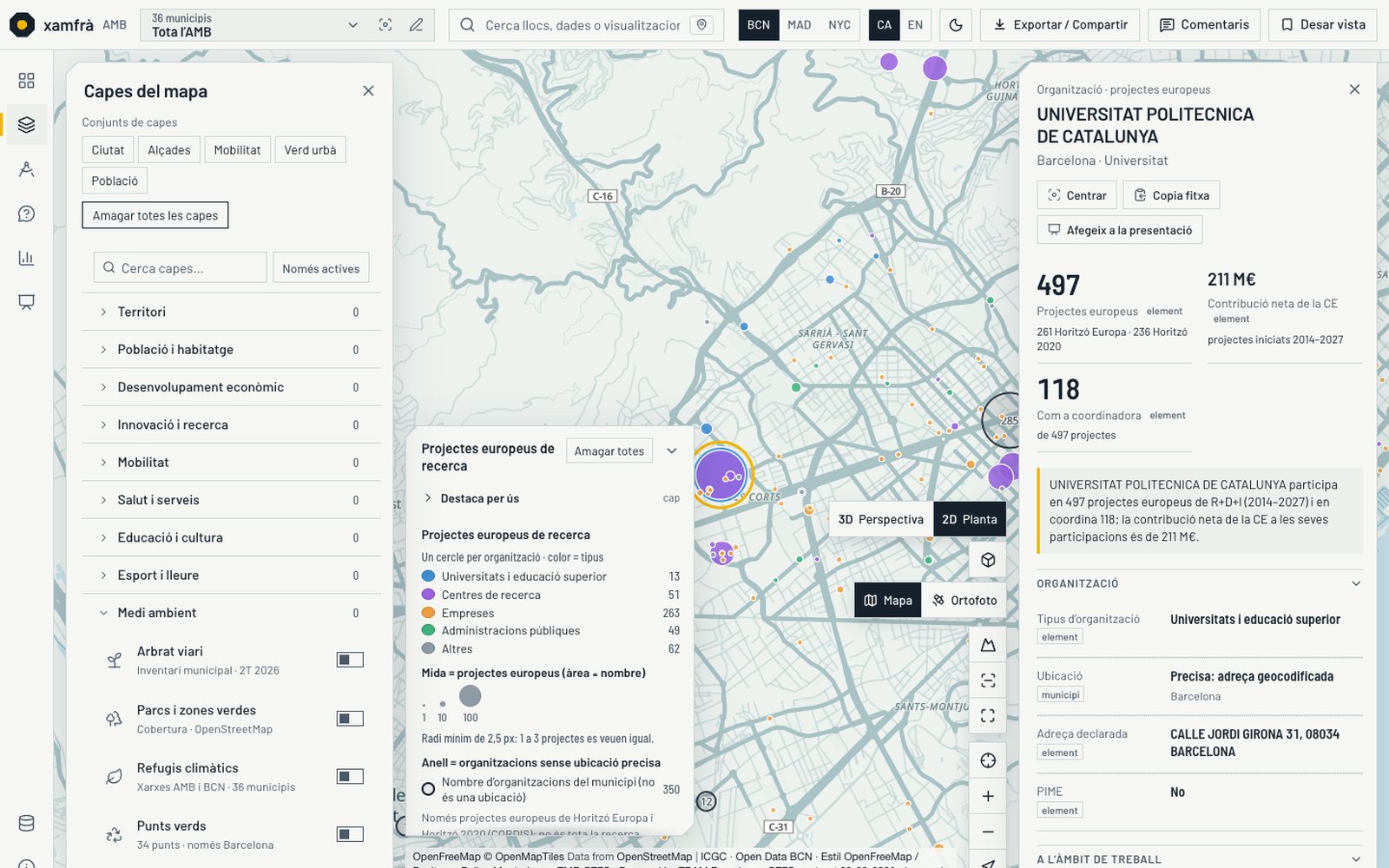Open the map layers sidebar icon

tap(26, 124)
